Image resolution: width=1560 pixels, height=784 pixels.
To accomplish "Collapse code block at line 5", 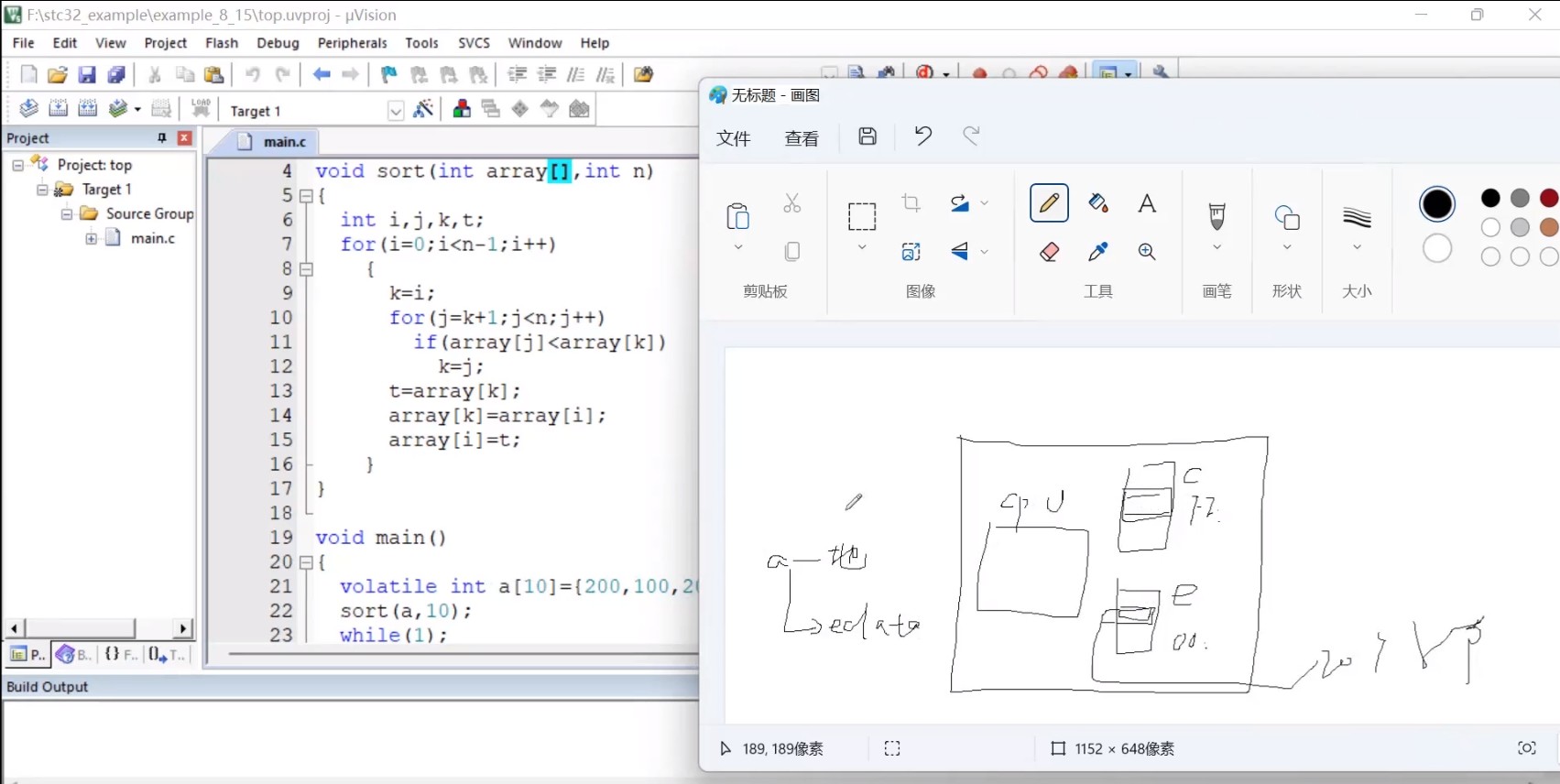I will click(x=306, y=195).
